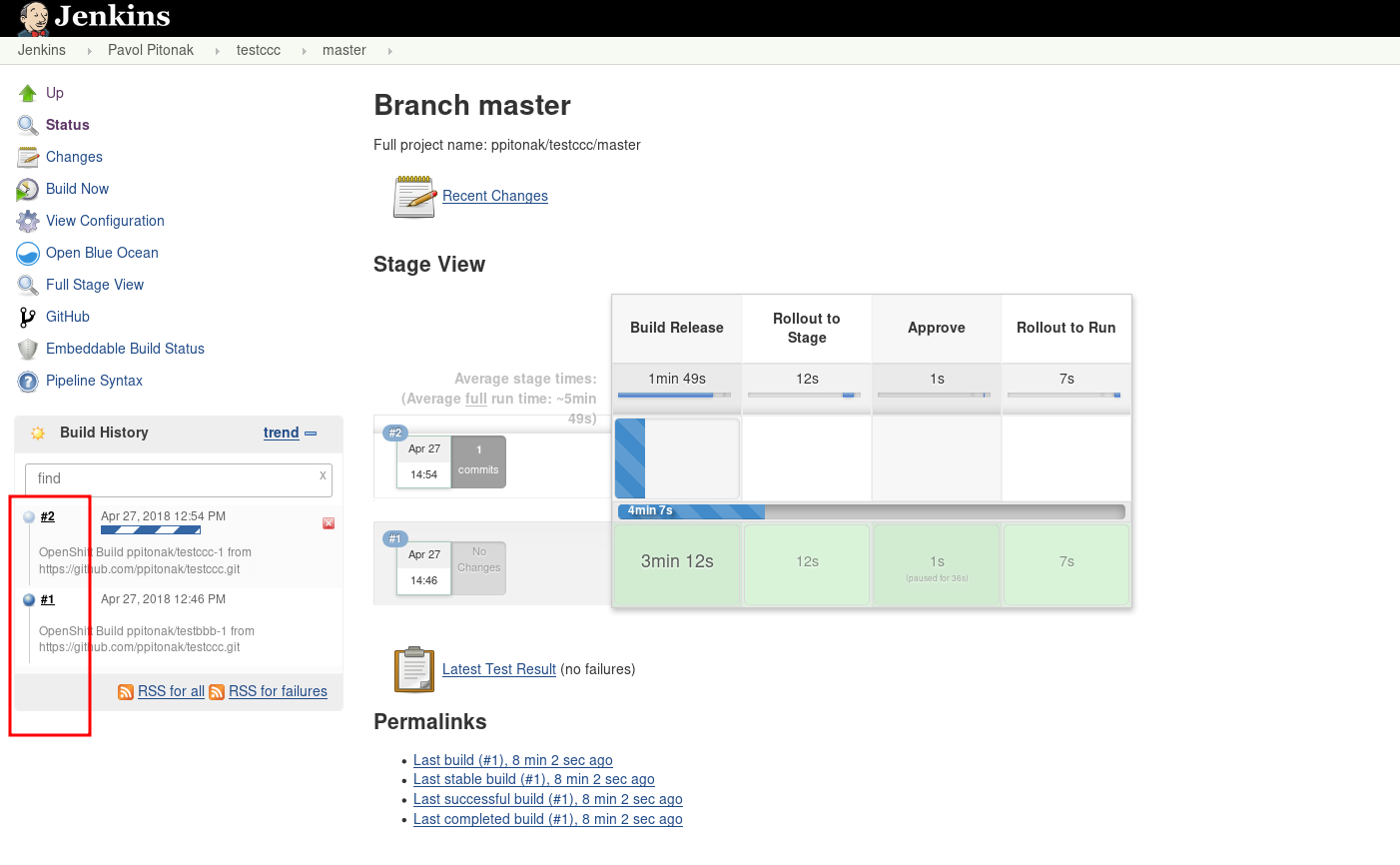Select the Open Blue Ocean icon
Image resolution: width=1400 pixels, height=865 pixels.
pyautogui.click(x=28, y=253)
